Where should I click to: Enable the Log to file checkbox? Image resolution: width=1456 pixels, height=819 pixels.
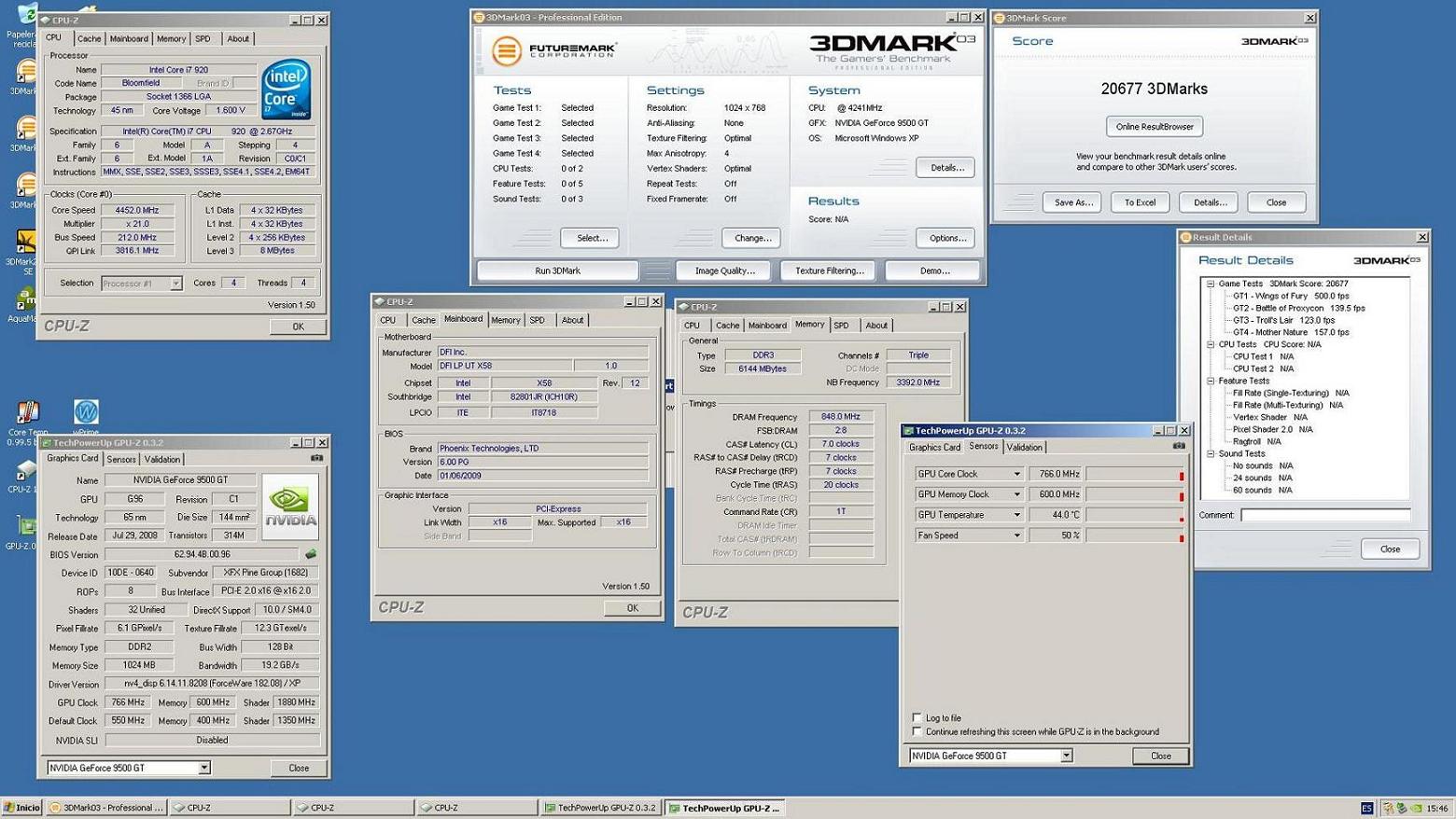(917, 717)
